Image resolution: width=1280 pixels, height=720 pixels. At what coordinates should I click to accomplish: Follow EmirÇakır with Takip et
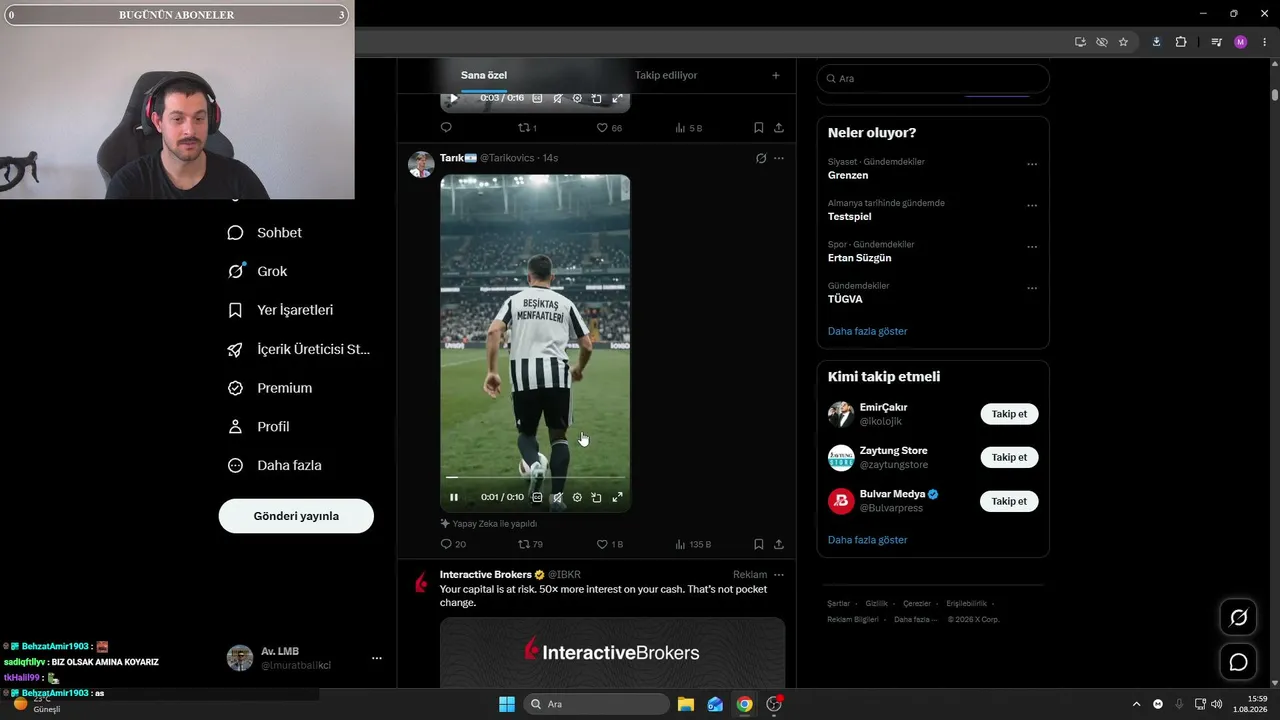click(x=1009, y=414)
